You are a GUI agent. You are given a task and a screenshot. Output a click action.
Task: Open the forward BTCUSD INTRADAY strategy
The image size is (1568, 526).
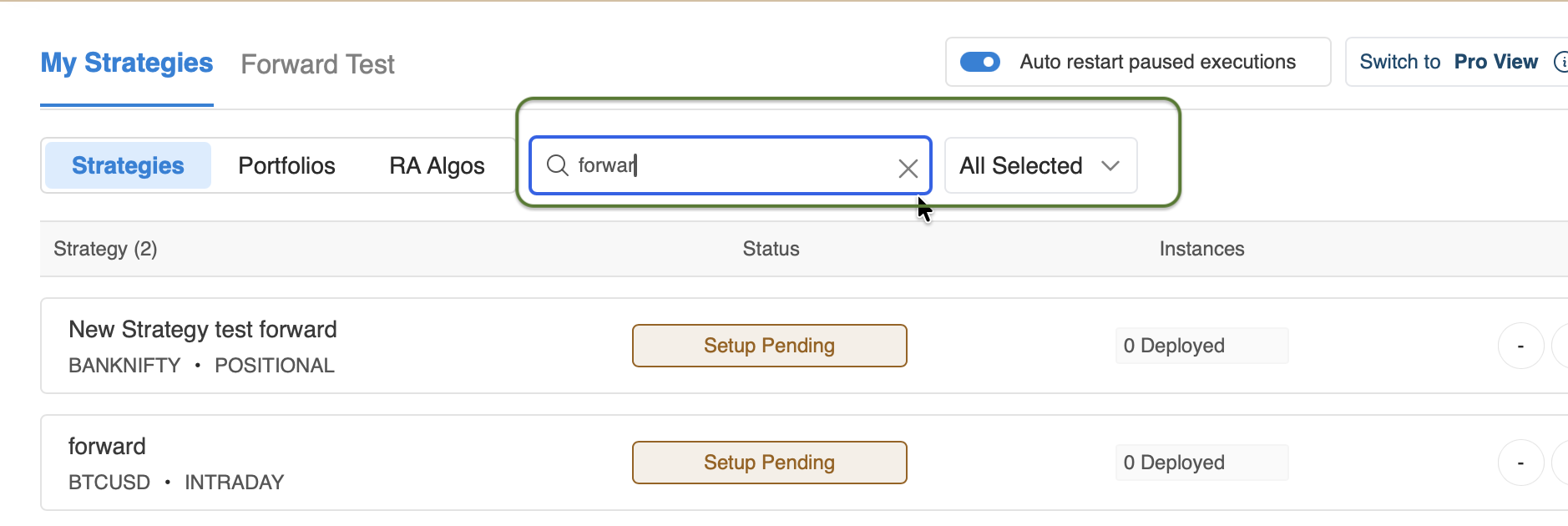[107, 447]
